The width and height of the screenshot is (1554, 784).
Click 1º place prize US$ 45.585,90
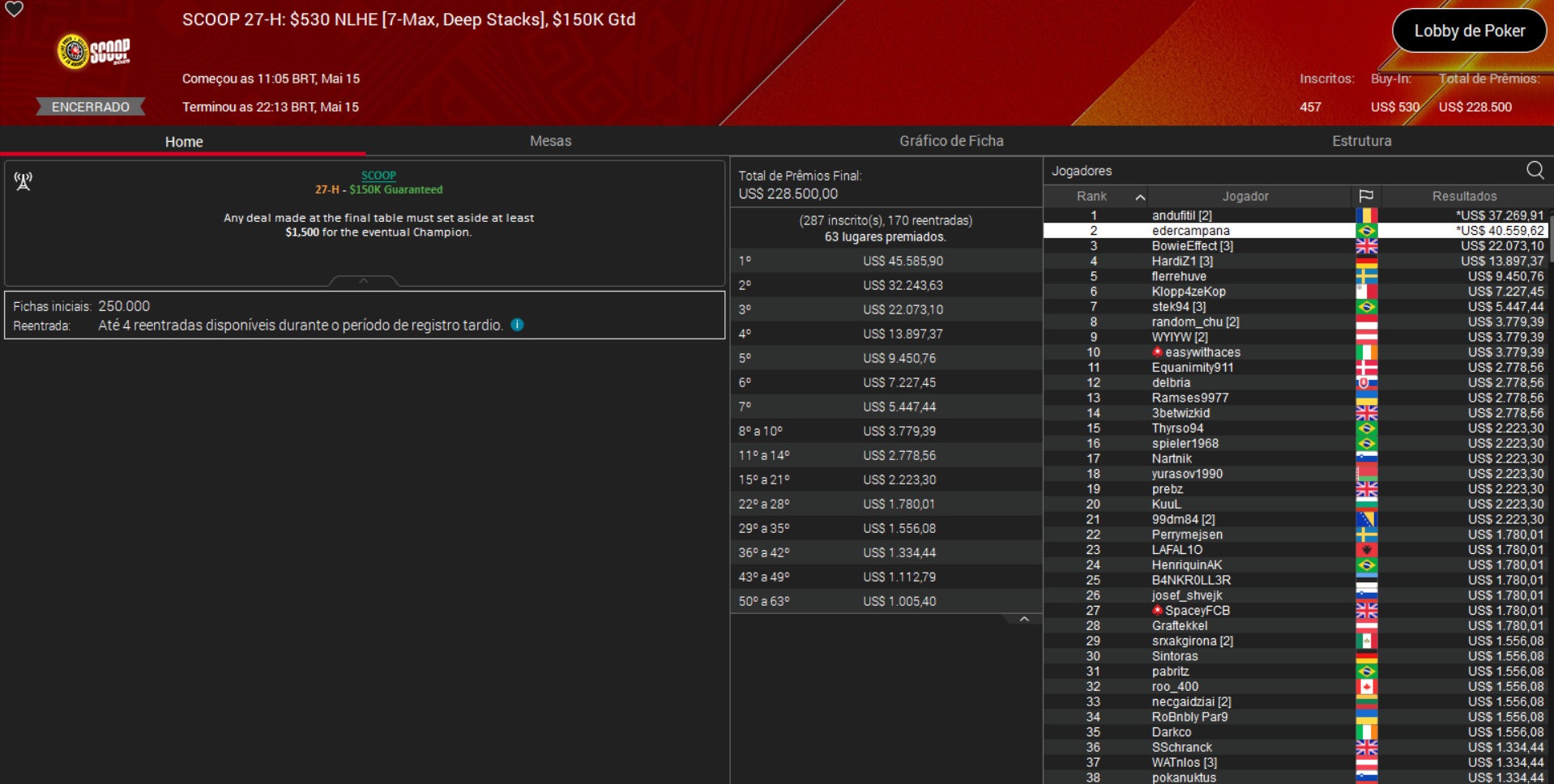tap(903, 261)
